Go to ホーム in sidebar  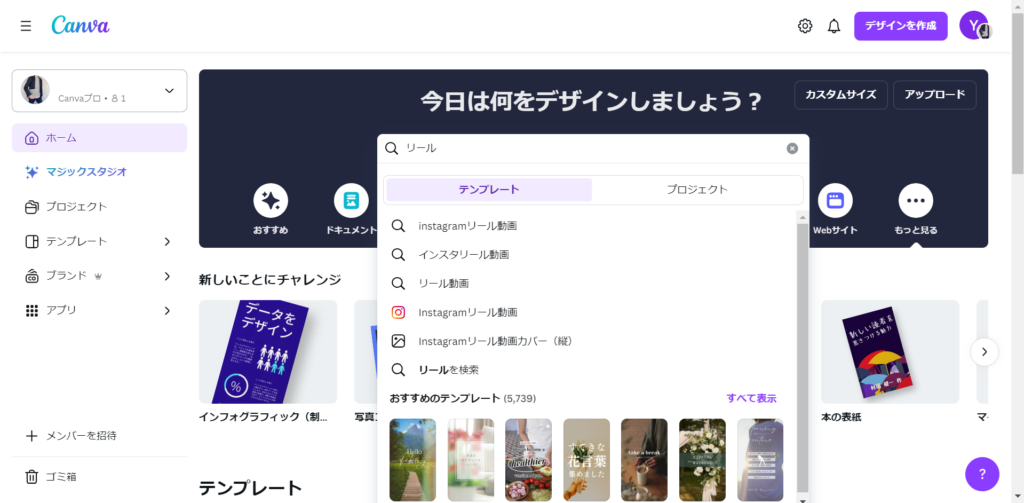(99, 138)
